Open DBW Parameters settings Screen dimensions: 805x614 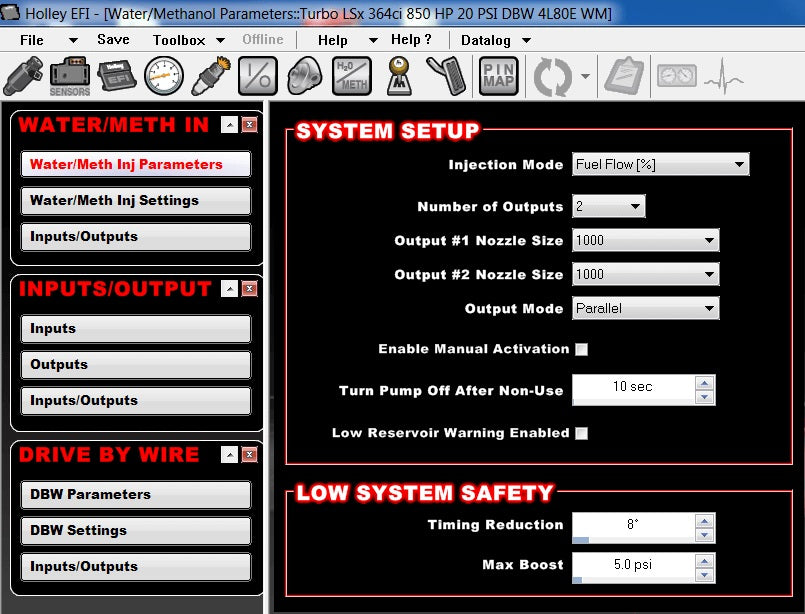click(x=135, y=494)
